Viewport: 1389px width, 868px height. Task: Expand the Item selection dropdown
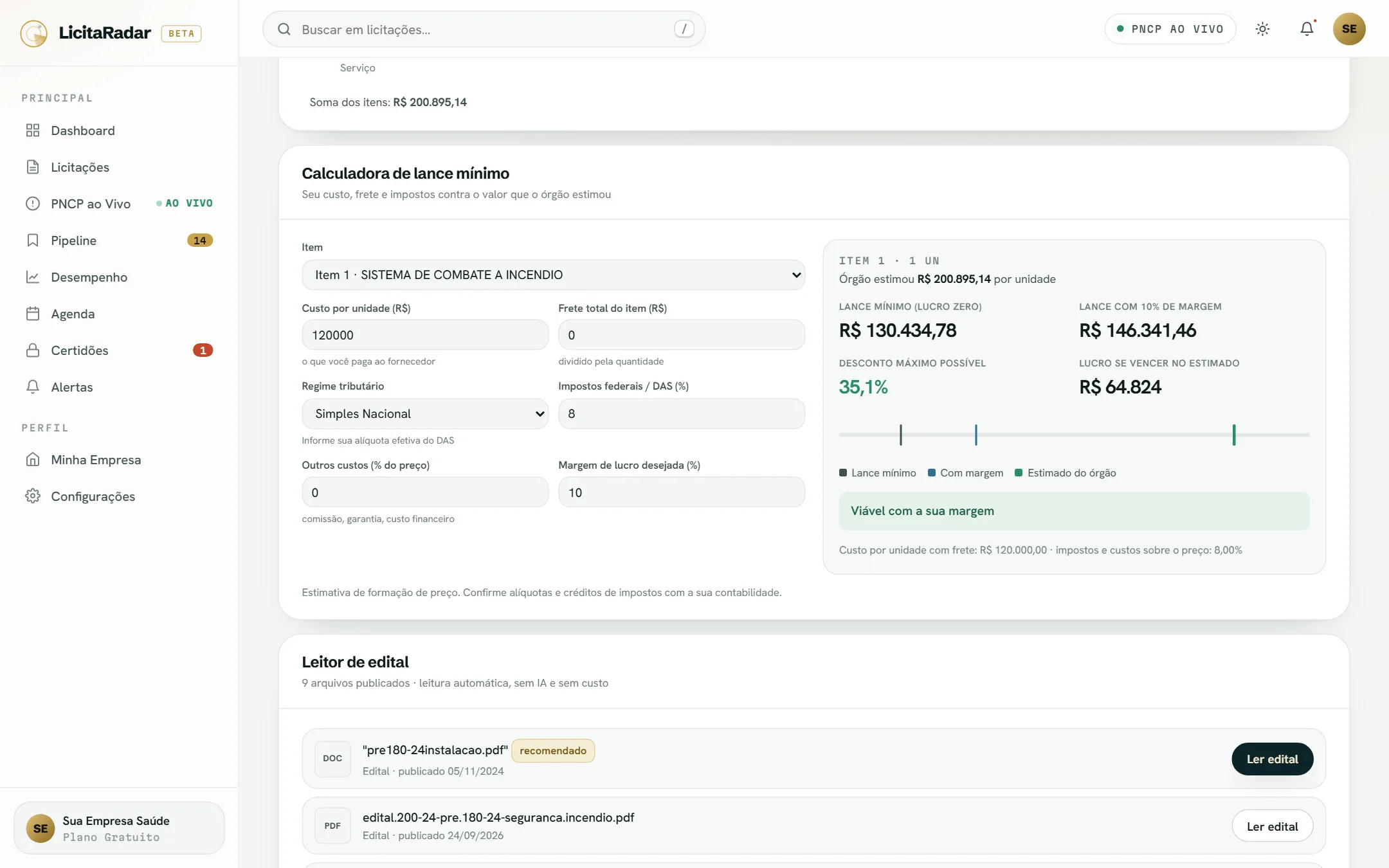coord(553,275)
